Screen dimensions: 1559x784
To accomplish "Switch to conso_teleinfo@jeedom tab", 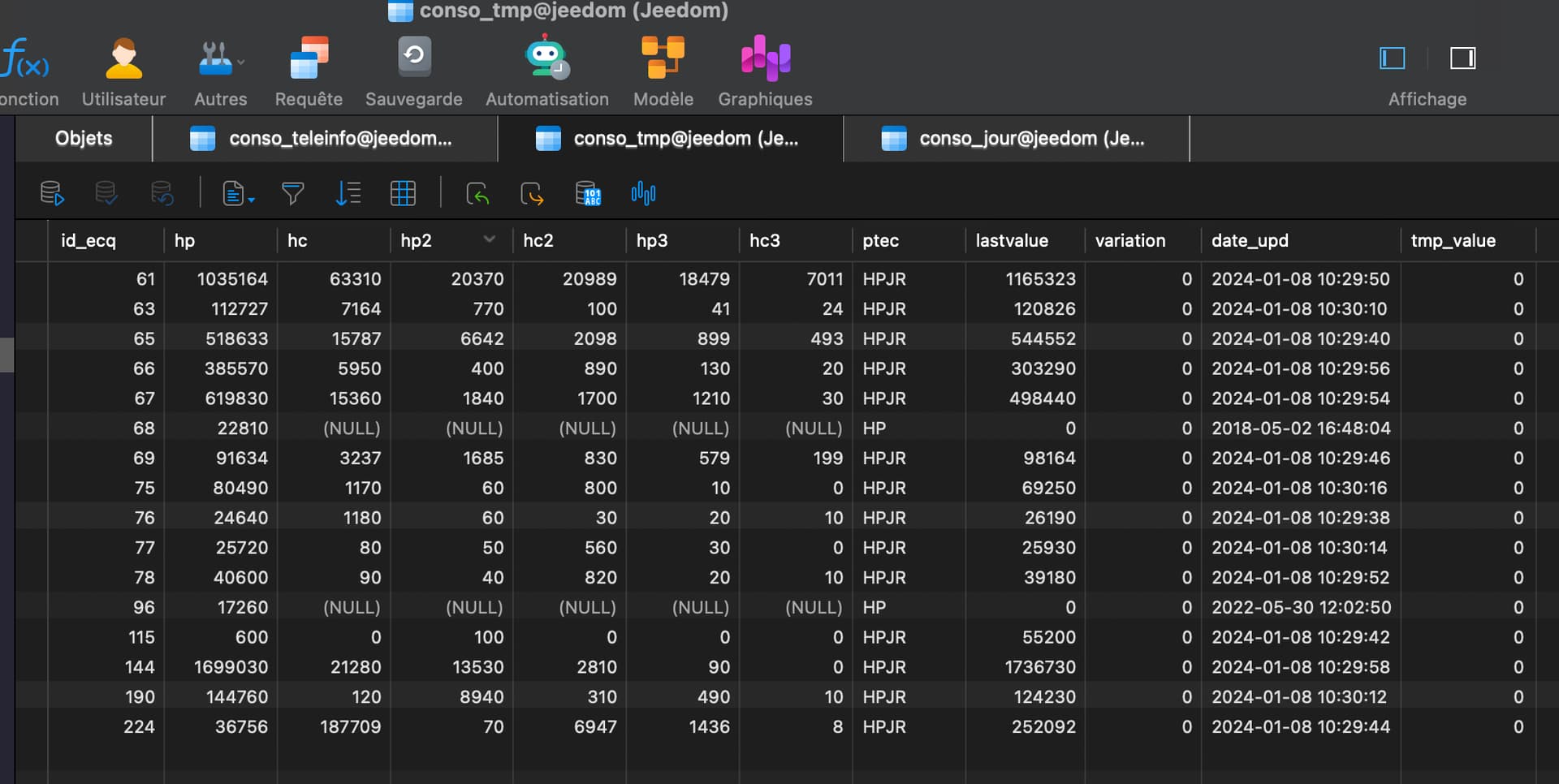I will pos(325,139).
